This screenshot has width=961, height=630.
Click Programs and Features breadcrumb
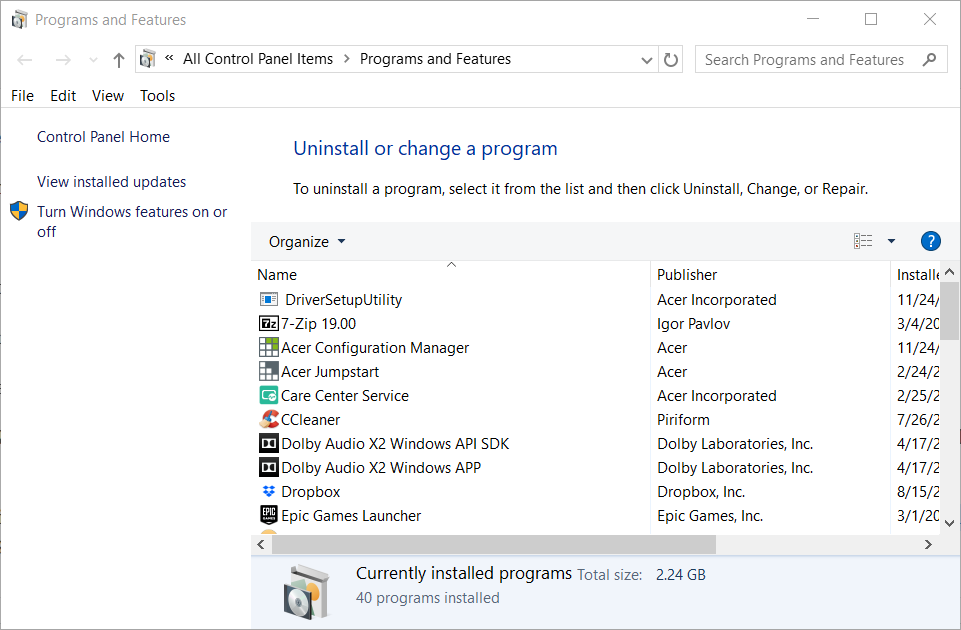tap(435, 59)
